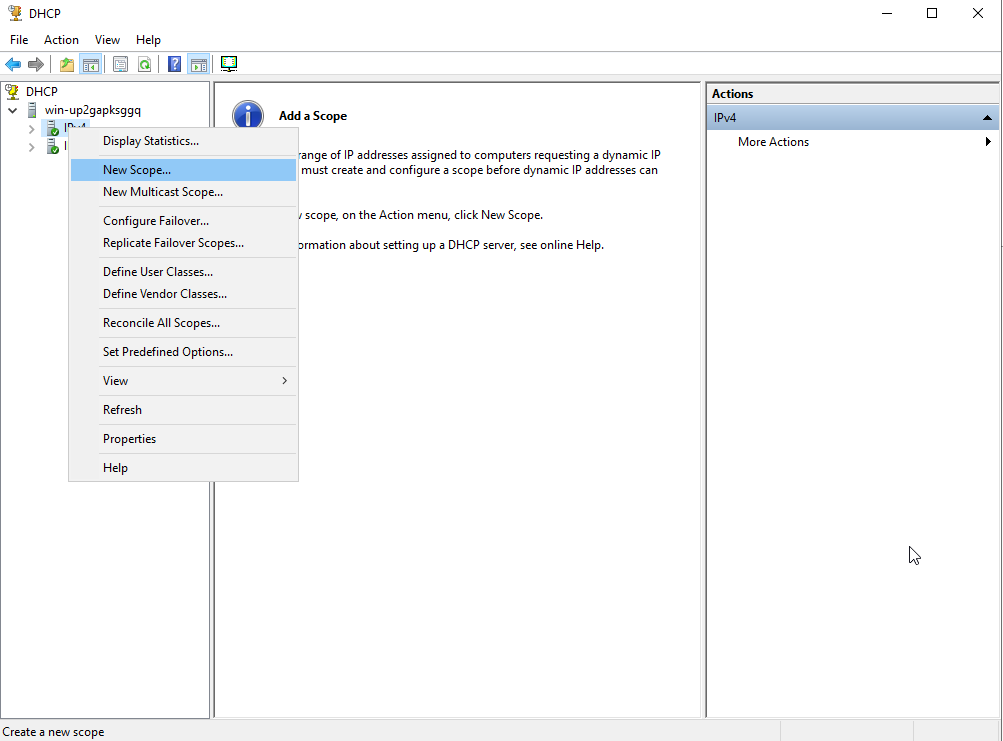
Task: Click the monitor icon in the toolbar
Action: (x=229, y=64)
